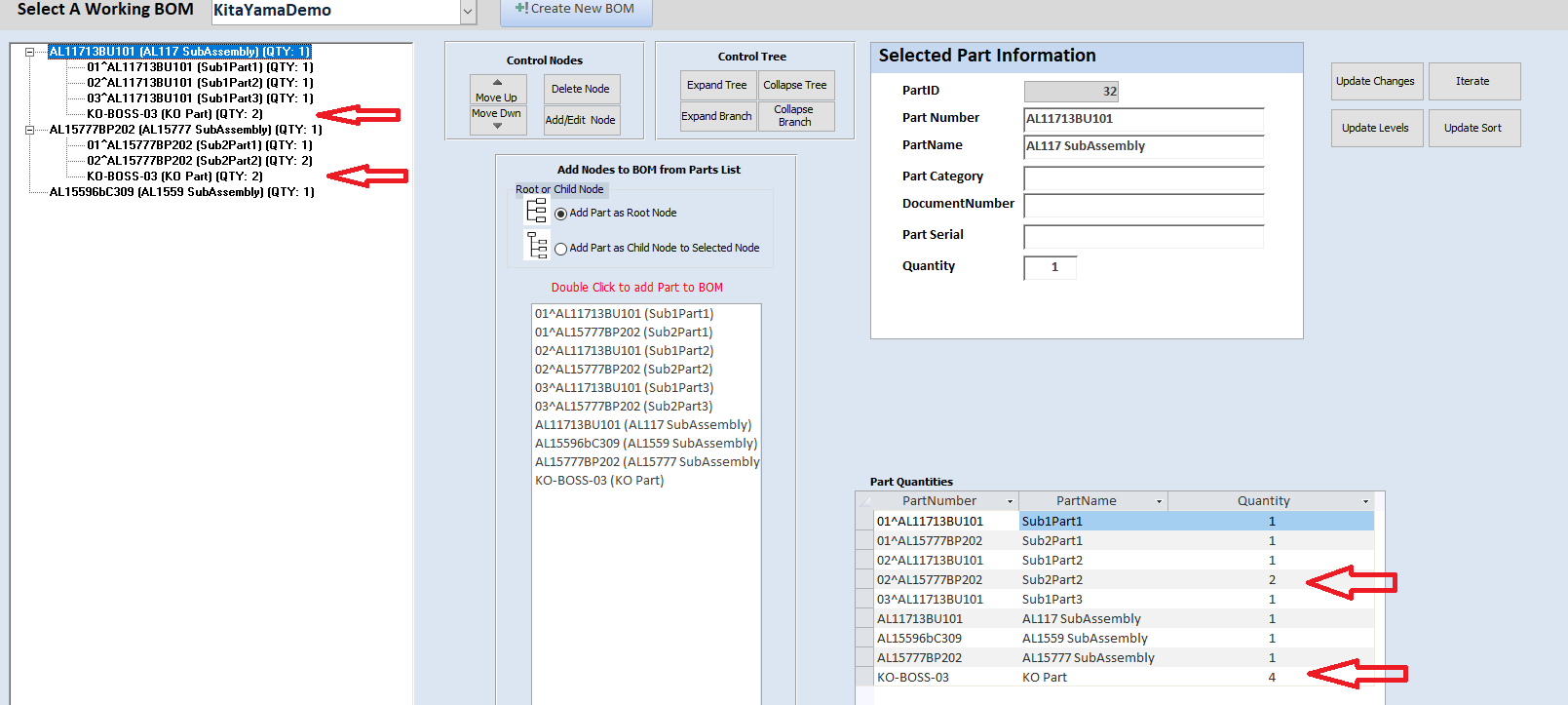The image size is (1568, 705).
Task: Open the Working BOM combo box dropdown
Action: click(468, 12)
